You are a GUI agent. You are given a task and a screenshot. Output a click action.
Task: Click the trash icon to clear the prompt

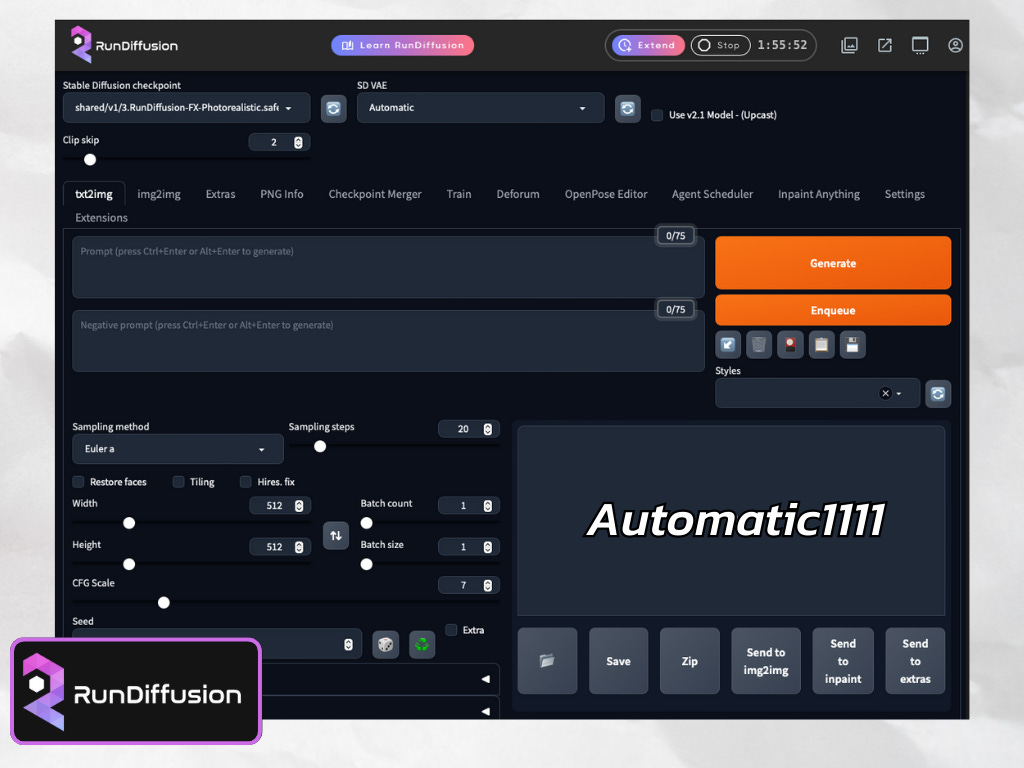759,345
